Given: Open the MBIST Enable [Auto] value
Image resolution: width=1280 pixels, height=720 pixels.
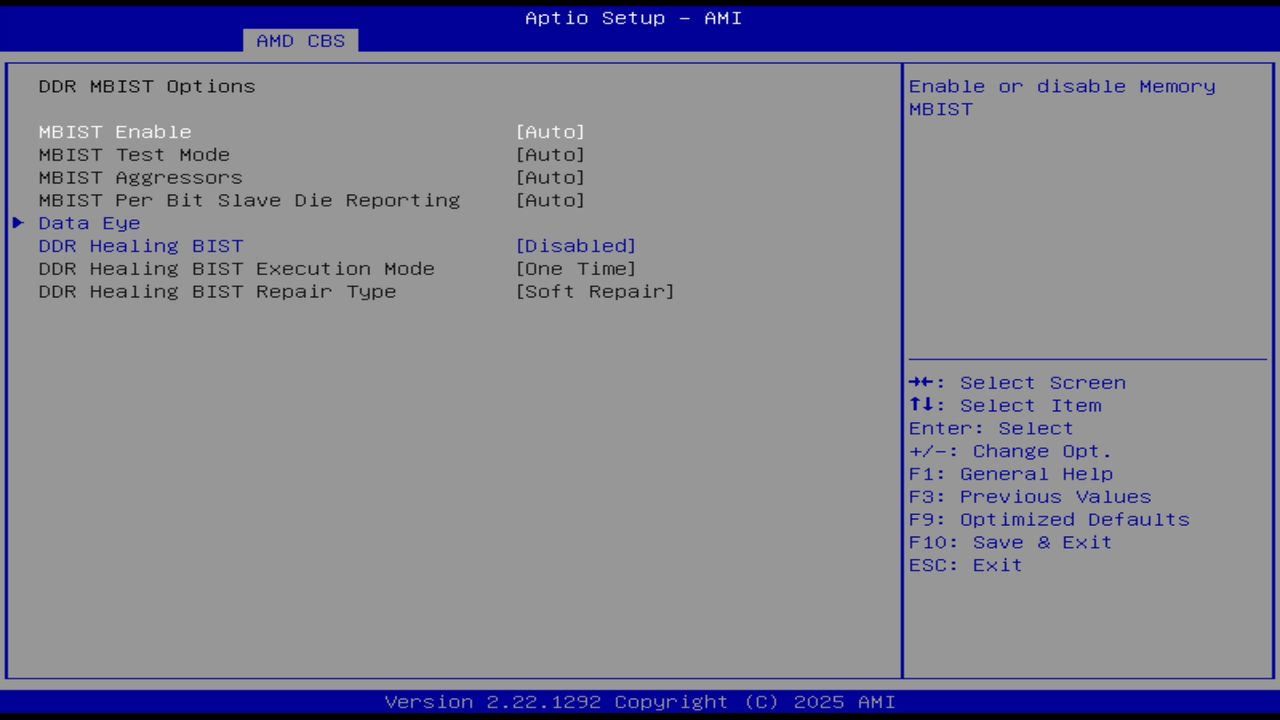Looking at the screenshot, I should pos(550,132).
